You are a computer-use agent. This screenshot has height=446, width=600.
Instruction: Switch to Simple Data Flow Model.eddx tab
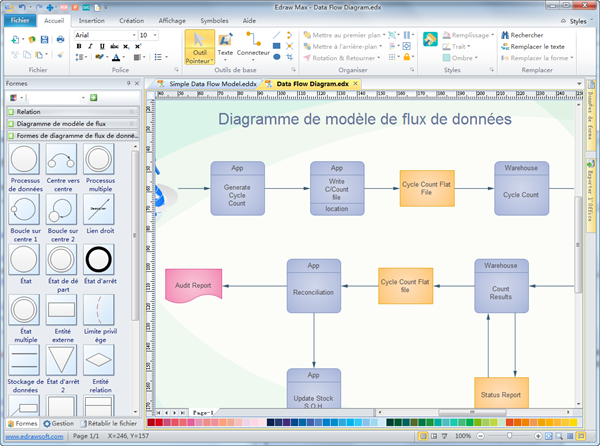click(x=207, y=84)
